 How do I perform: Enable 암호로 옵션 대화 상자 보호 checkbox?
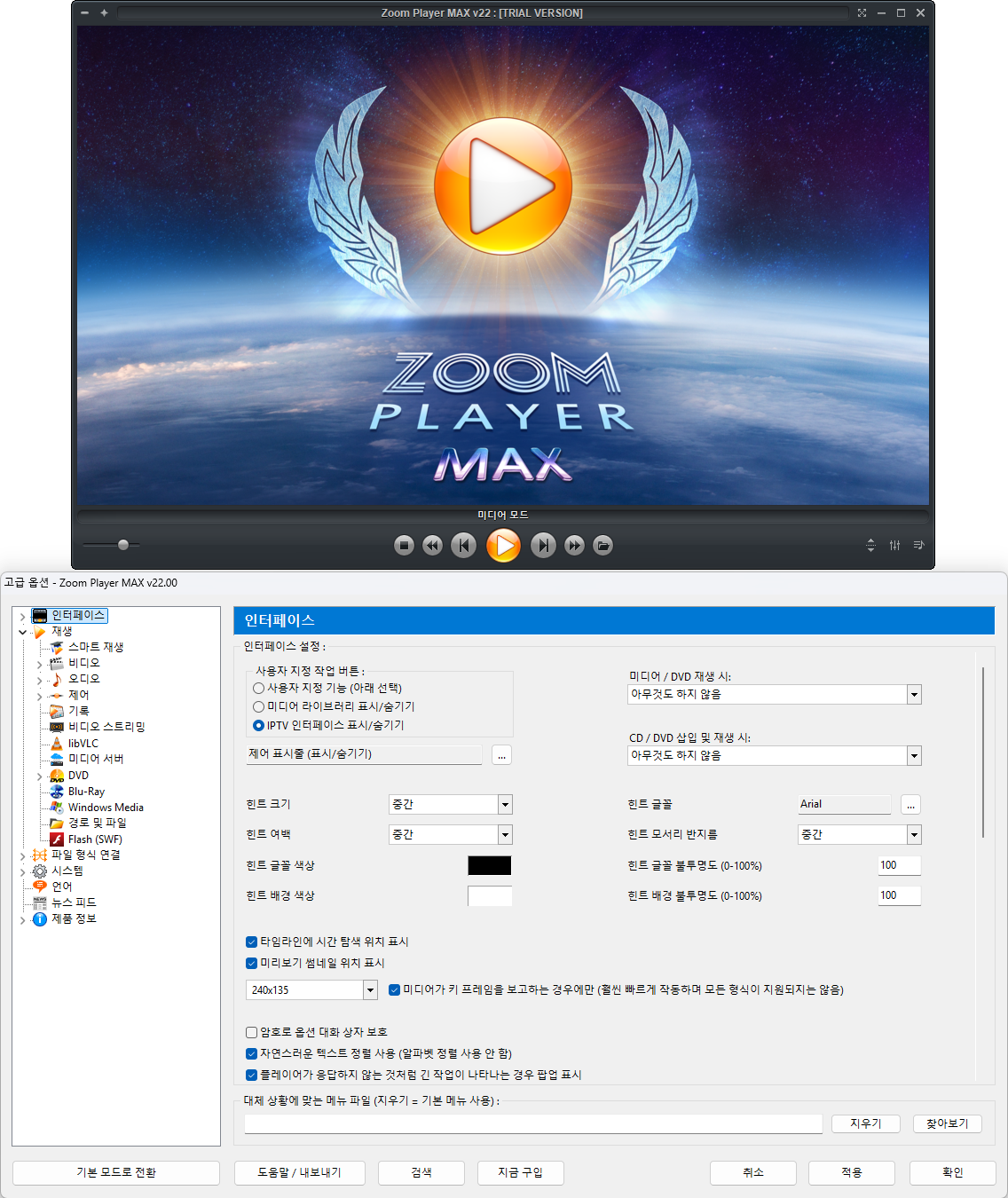tap(251, 1032)
